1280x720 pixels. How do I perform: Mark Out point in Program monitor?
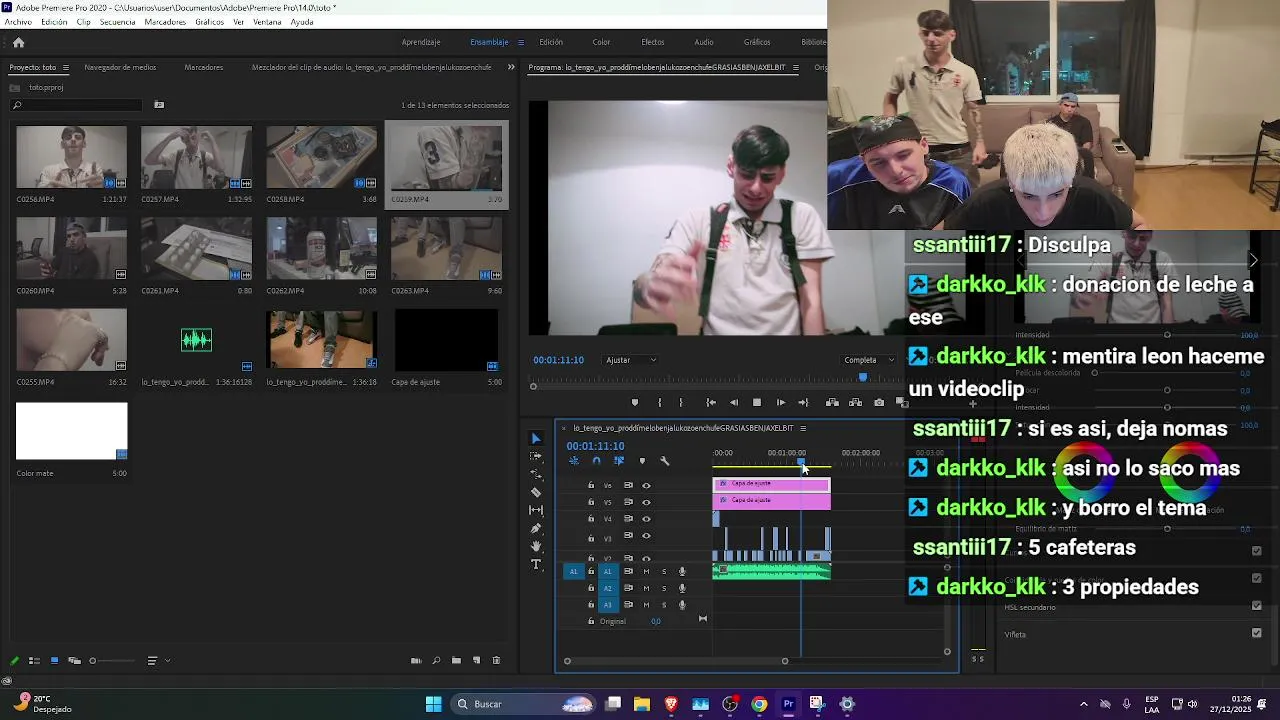[681, 402]
